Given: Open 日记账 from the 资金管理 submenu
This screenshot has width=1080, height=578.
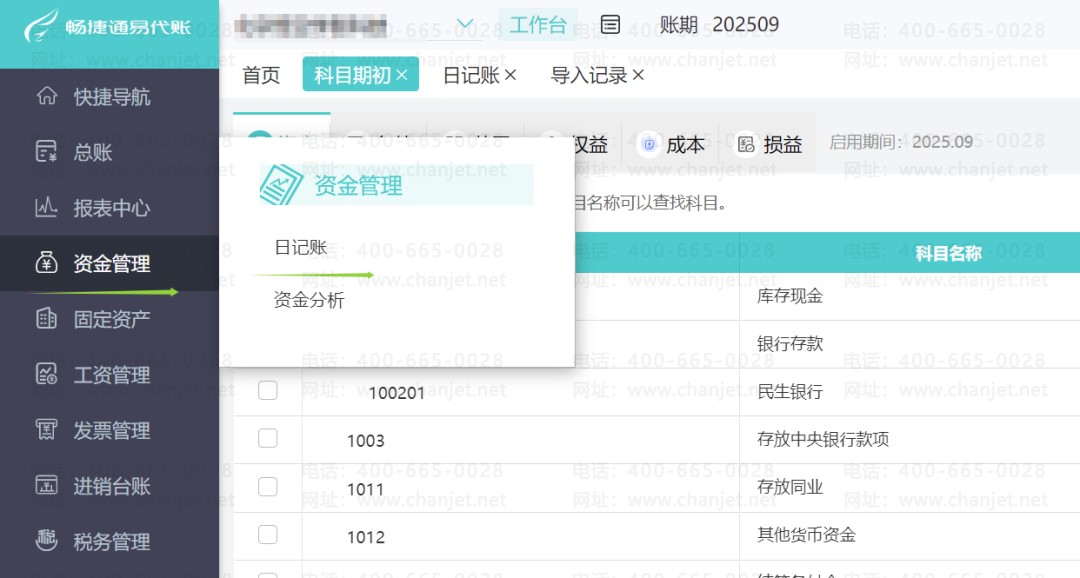Looking at the screenshot, I should 300,247.
